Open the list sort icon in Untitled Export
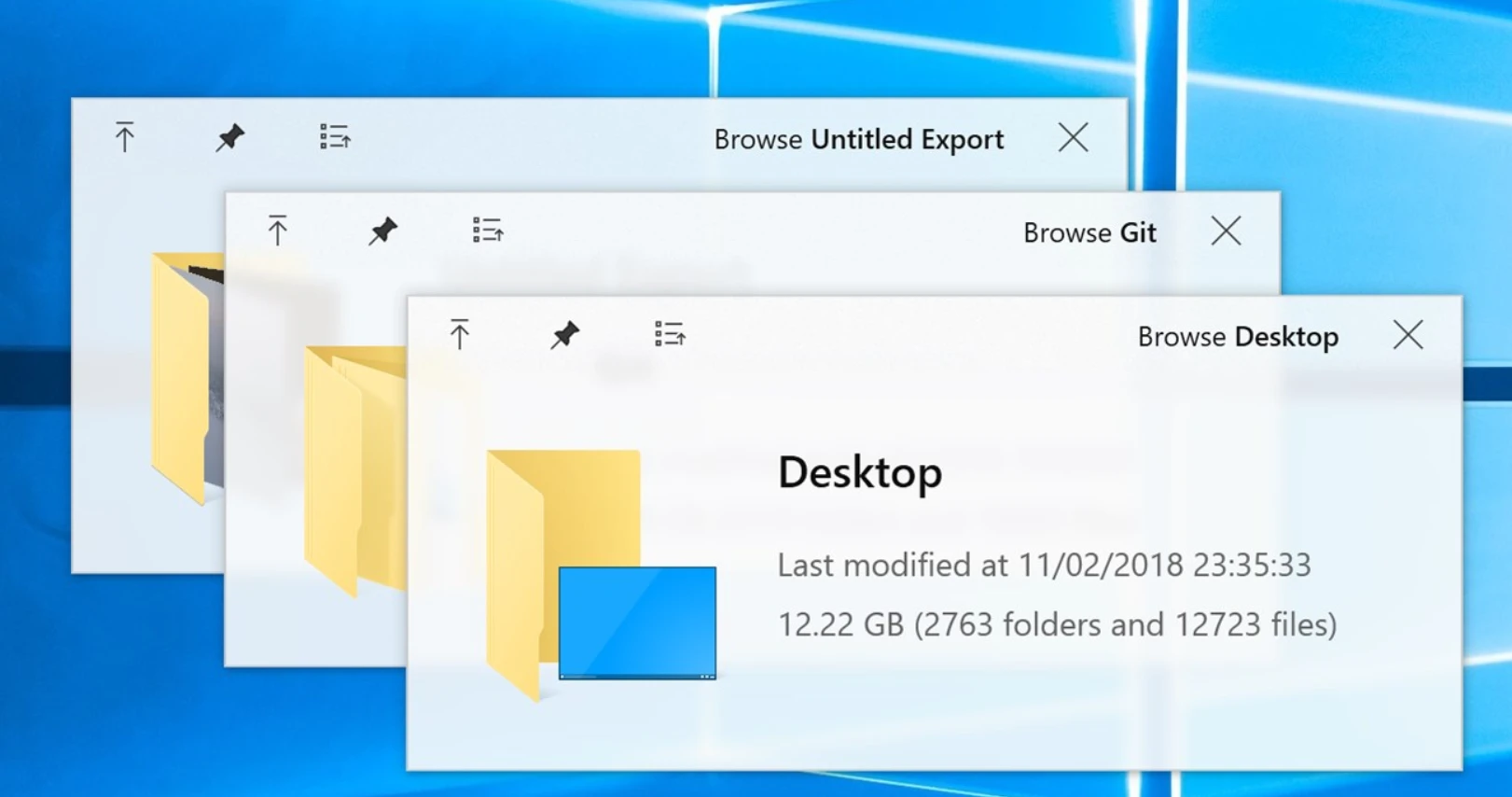Image resolution: width=1512 pixels, height=797 pixels. point(335,137)
